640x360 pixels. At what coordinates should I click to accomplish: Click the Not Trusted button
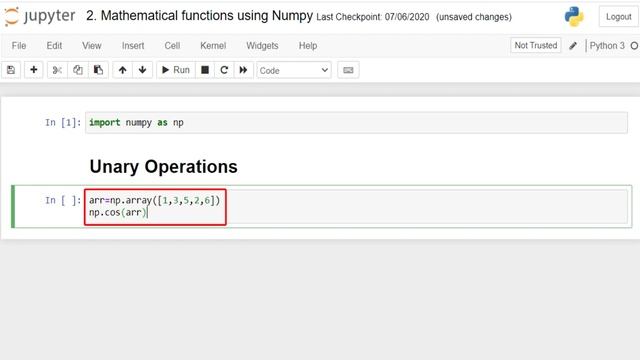click(536, 45)
